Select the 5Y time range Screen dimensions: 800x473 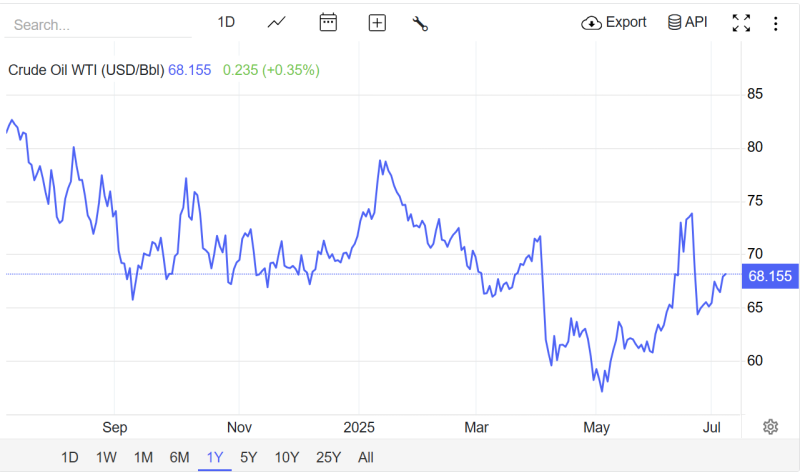pos(248,457)
